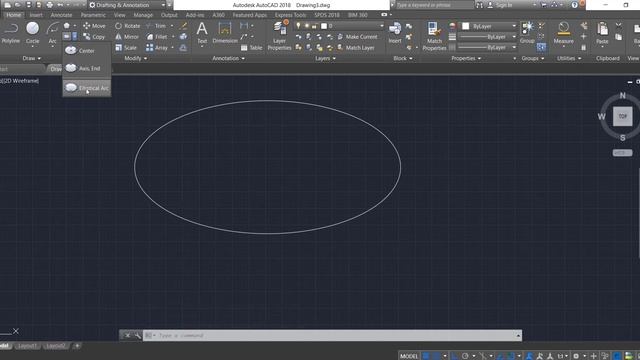Click the Group tool

(x=527, y=33)
